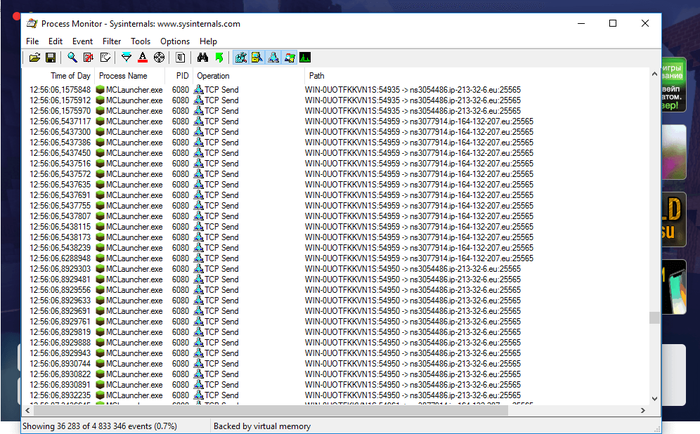Image resolution: width=700 pixels, height=434 pixels.
Task: Clear the display with the Clear icon
Action: pyautogui.click(x=105, y=58)
